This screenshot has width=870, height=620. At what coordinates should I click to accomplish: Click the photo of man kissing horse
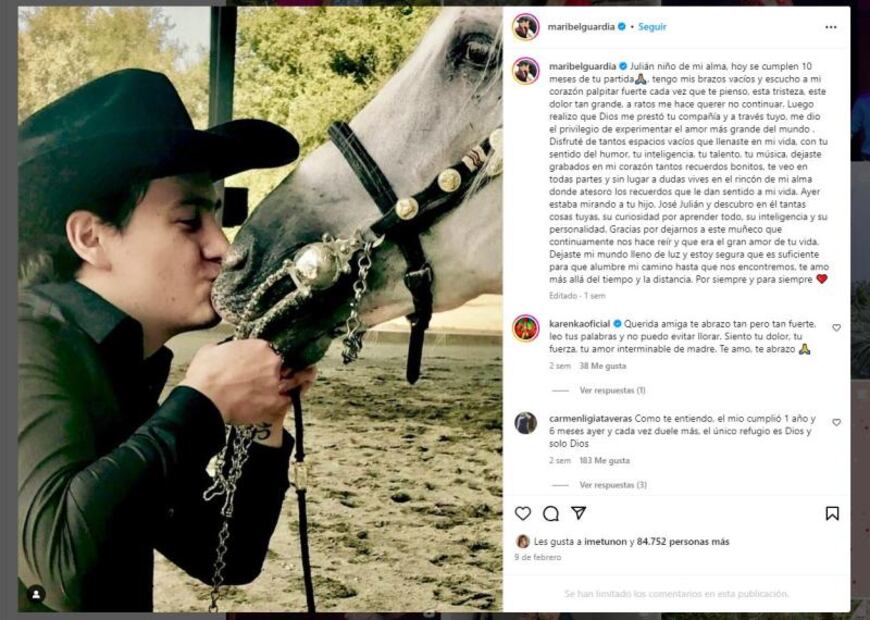pos(260,310)
